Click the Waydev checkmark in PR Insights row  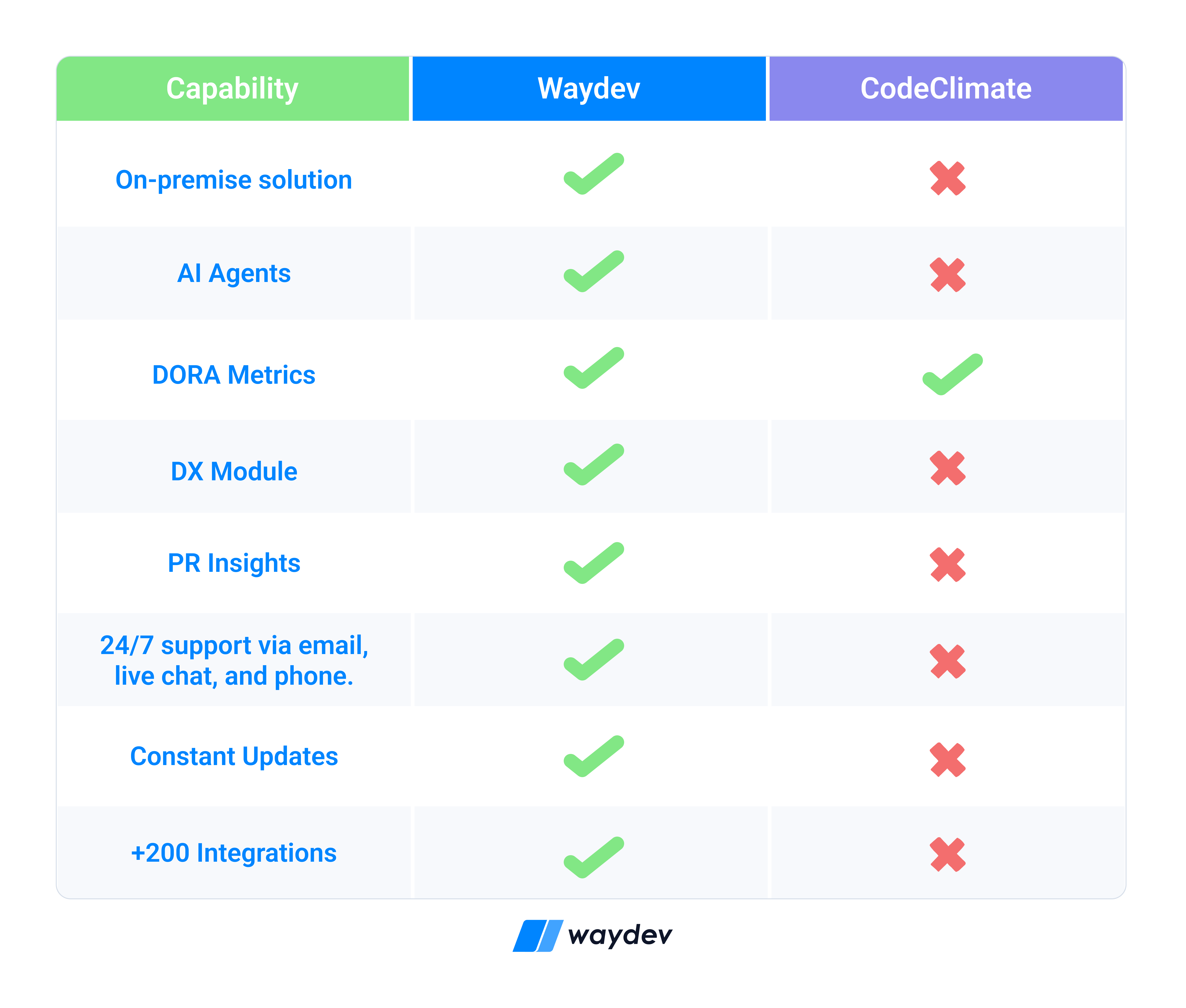click(593, 562)
